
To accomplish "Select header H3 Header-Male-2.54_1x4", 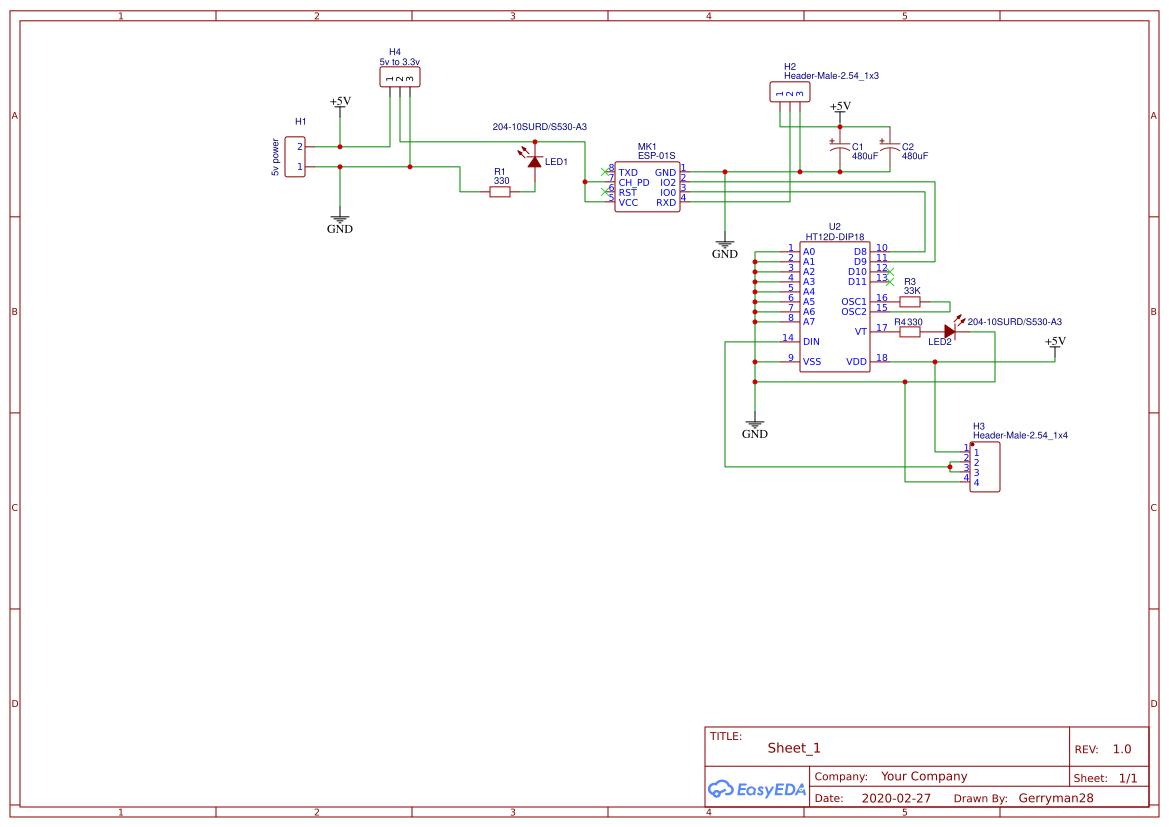I will (x=985, y=466).
